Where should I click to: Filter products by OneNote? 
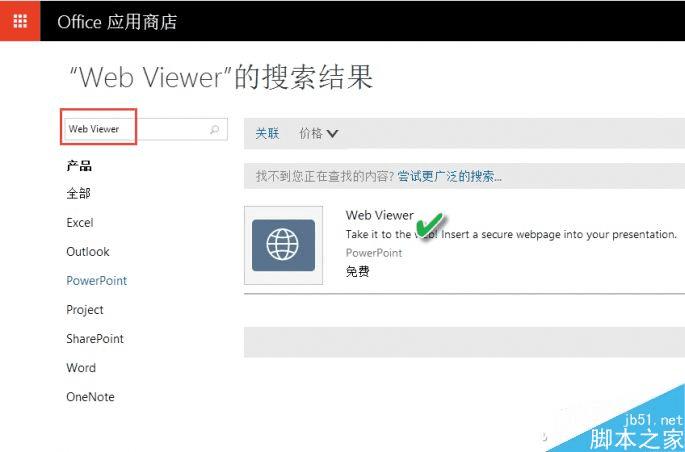pyautogui.click(x=90, y=397)
